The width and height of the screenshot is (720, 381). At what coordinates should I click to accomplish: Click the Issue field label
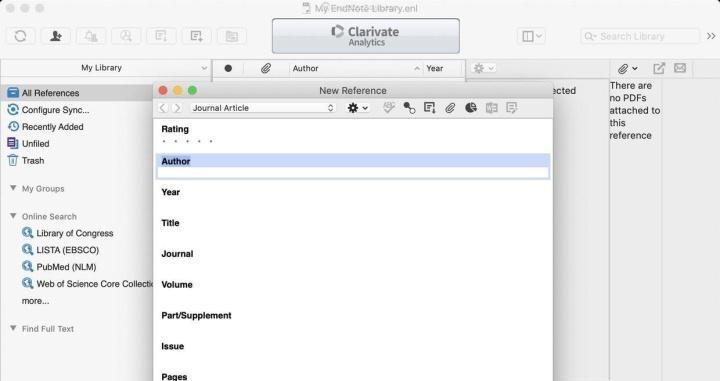click(x=173, y=346)
